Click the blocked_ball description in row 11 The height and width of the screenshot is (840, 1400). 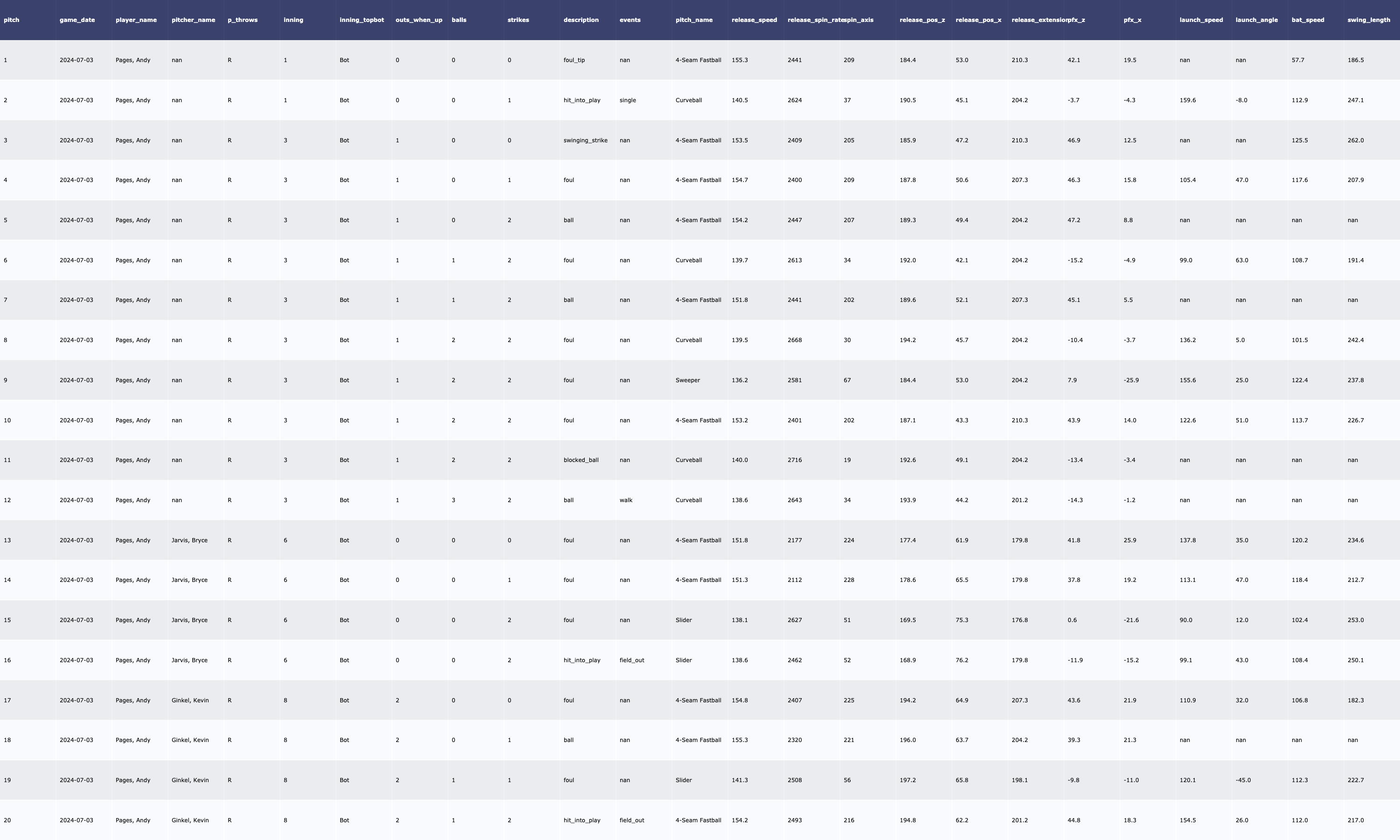coord(581,460)
